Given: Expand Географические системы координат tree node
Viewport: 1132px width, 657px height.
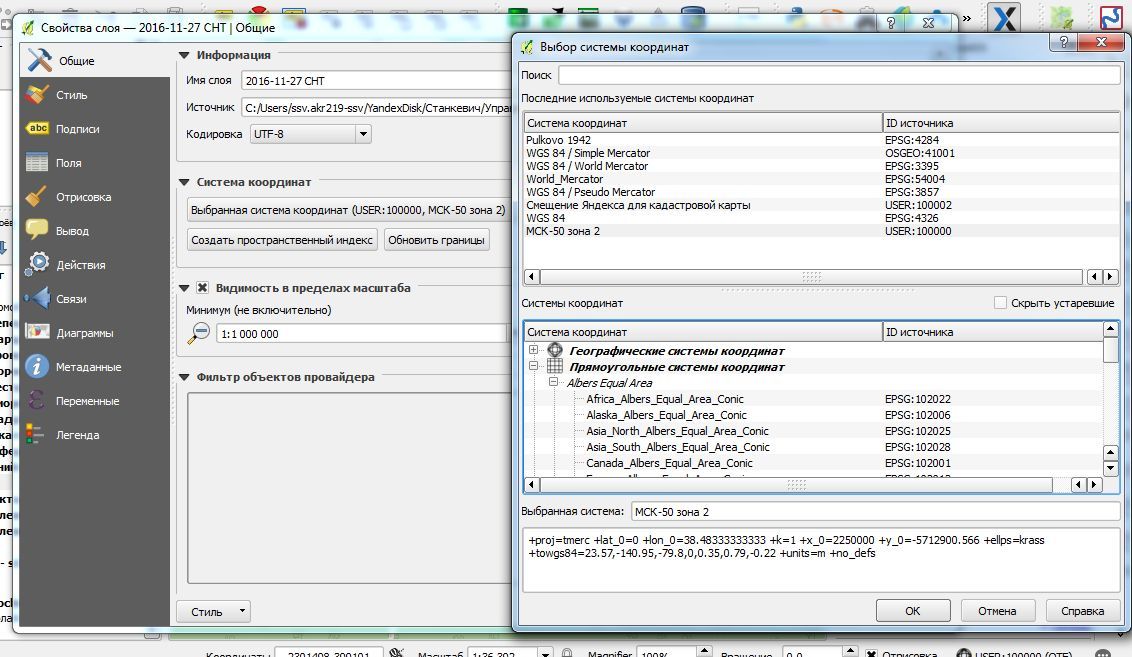Looking at the screenshot, I should click(x=533, y=351).
